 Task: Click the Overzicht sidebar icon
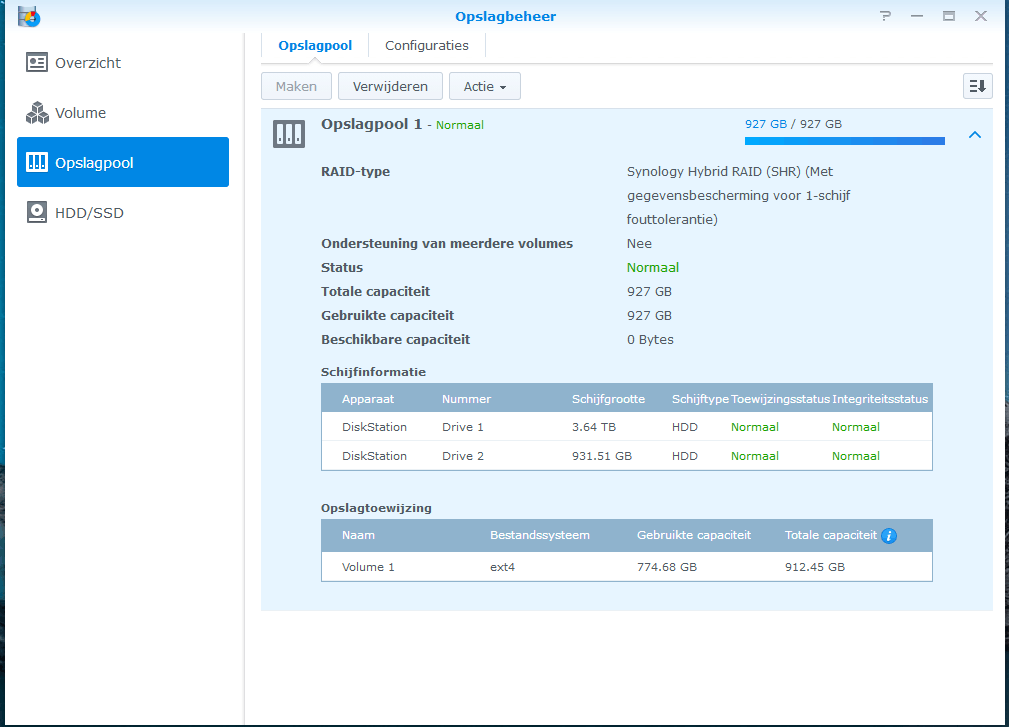(x=37, y=62)
